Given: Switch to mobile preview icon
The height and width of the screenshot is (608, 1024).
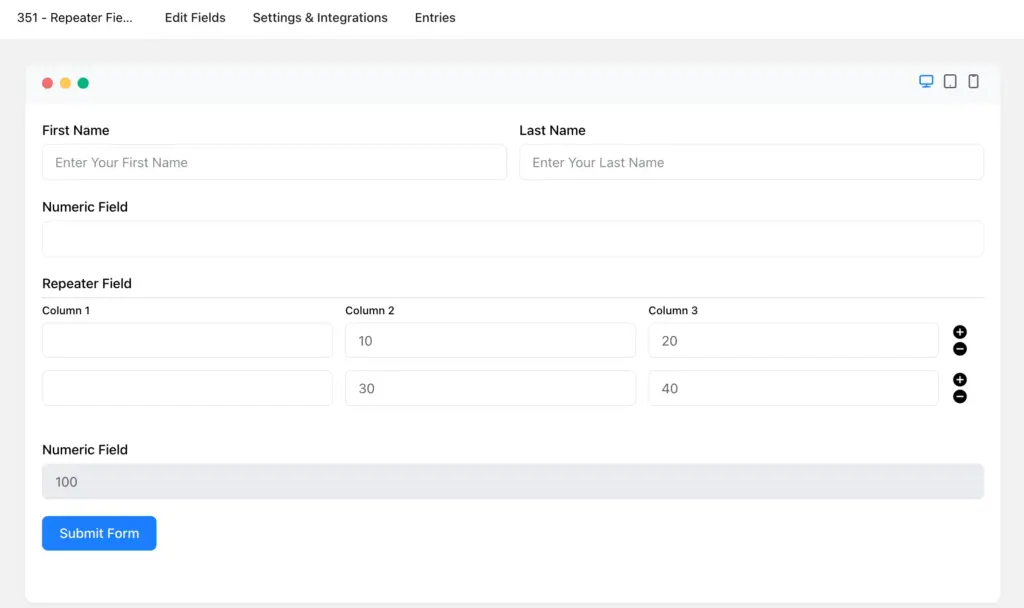Looking at the screenshot, I should pyautogui.click(x=973, y=82).
